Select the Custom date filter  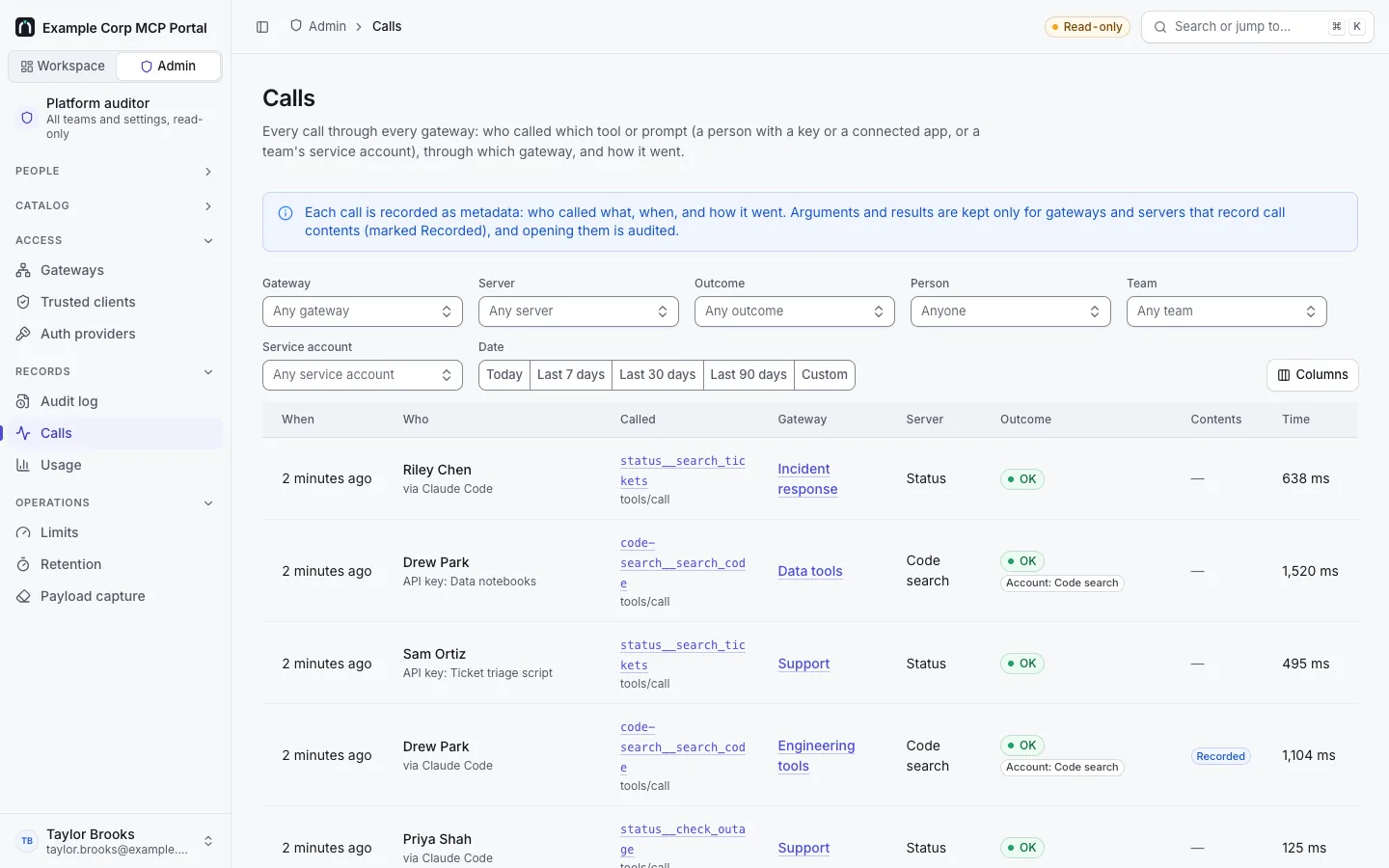(825, 374)
